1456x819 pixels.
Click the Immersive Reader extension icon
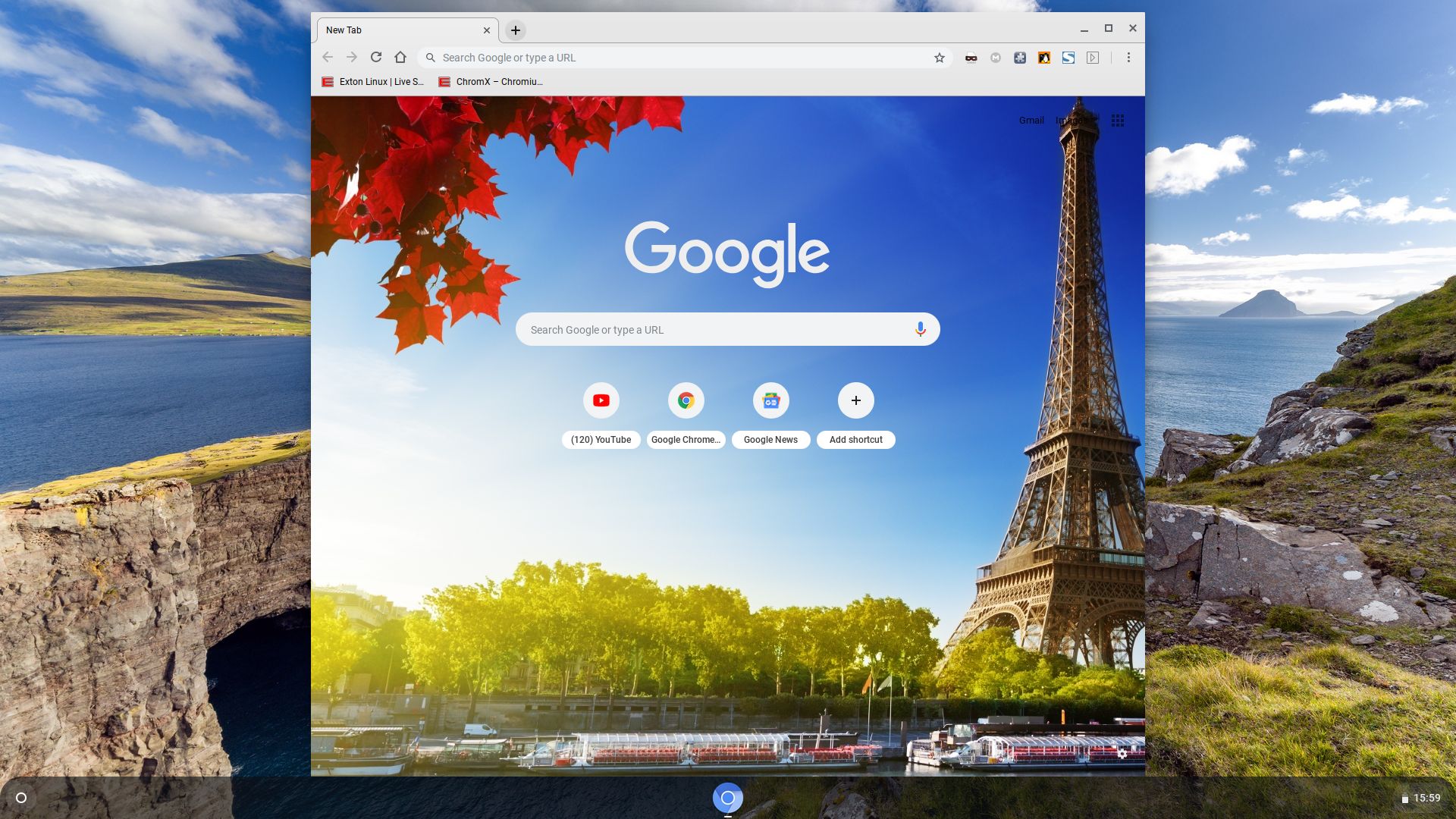click(x=1093, y=57)
